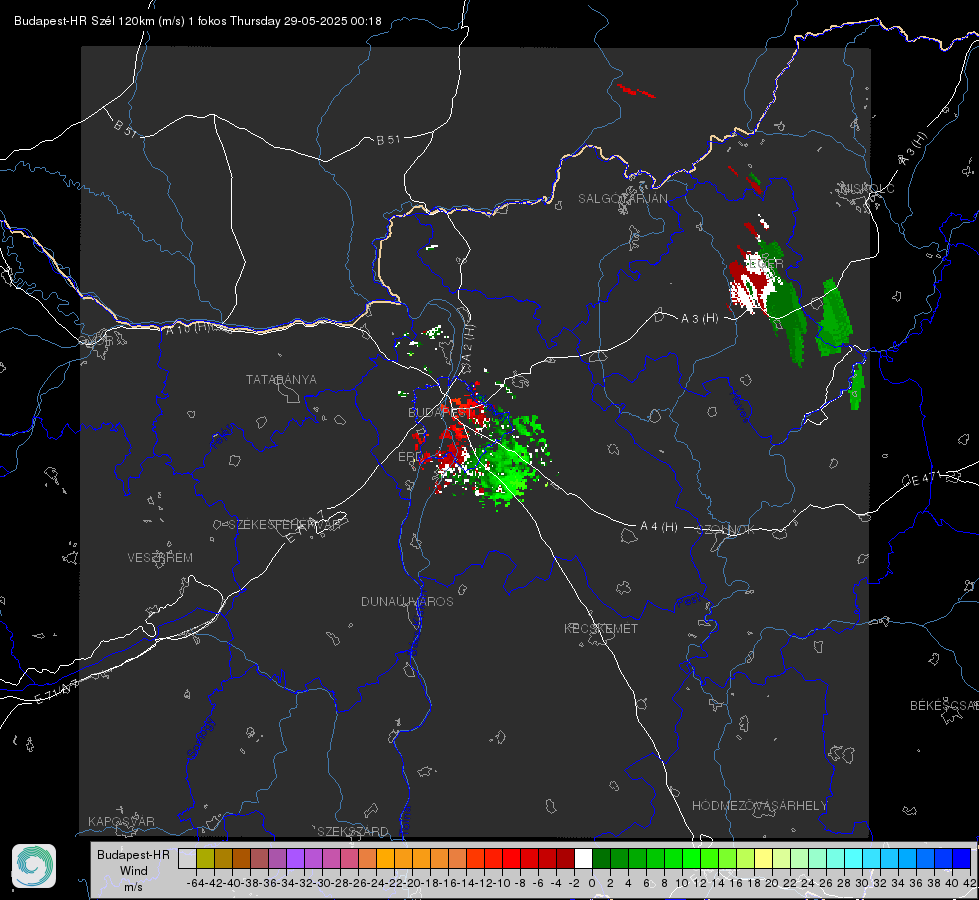Click the small red streak north of Salgotarjan
The image size is (979, 900).
pyautogui.click(x=636, y=91)
